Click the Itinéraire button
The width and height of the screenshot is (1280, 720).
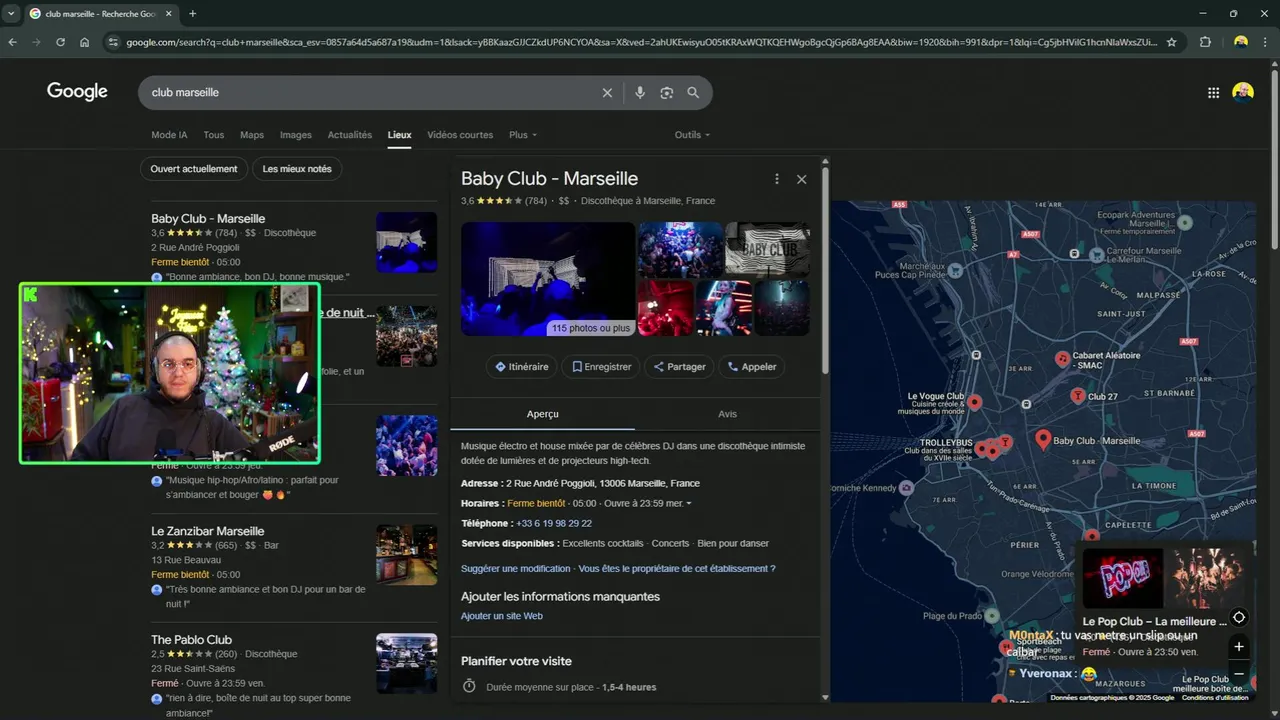[x=522, y=367]
